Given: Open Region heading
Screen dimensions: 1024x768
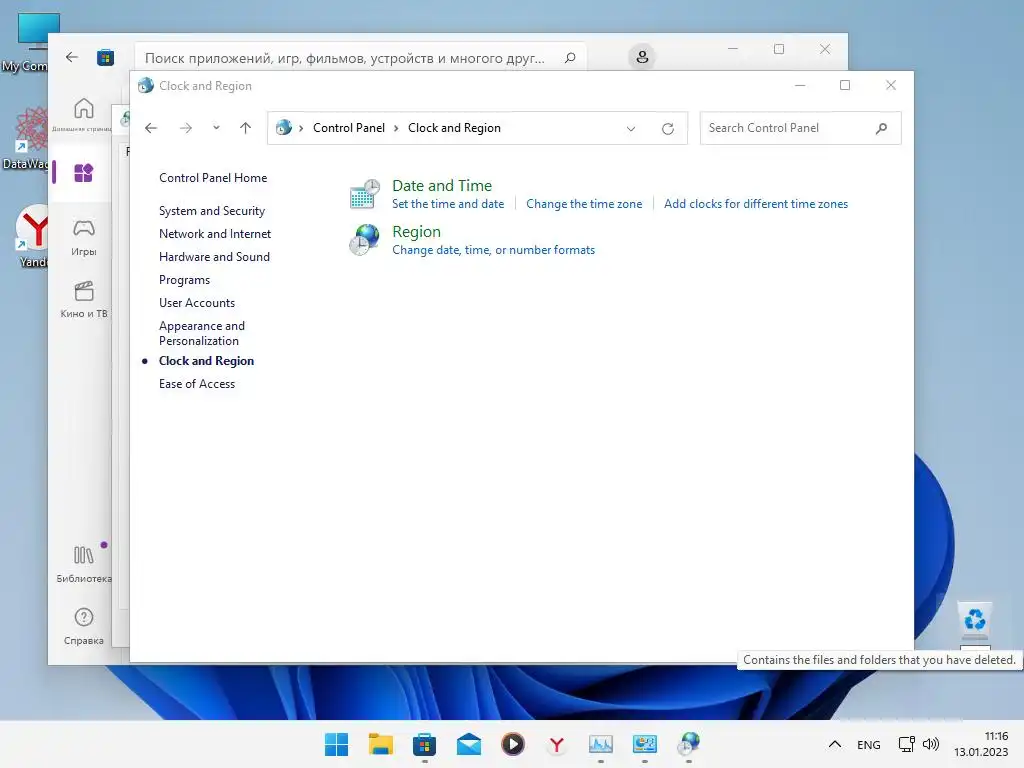Looking at the screenshot, I should 416,232.
